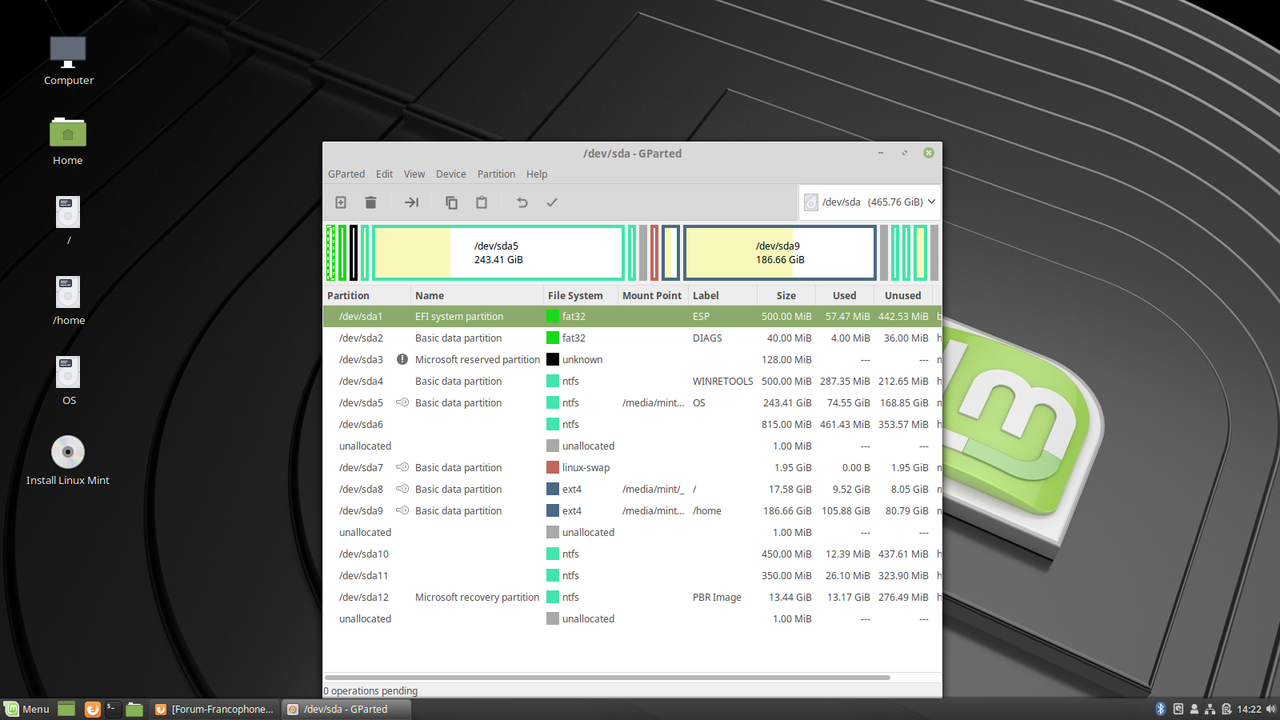Select the Resize/Move toolbar icon
Screen dimensions: 1280x720
coord(410,202)
